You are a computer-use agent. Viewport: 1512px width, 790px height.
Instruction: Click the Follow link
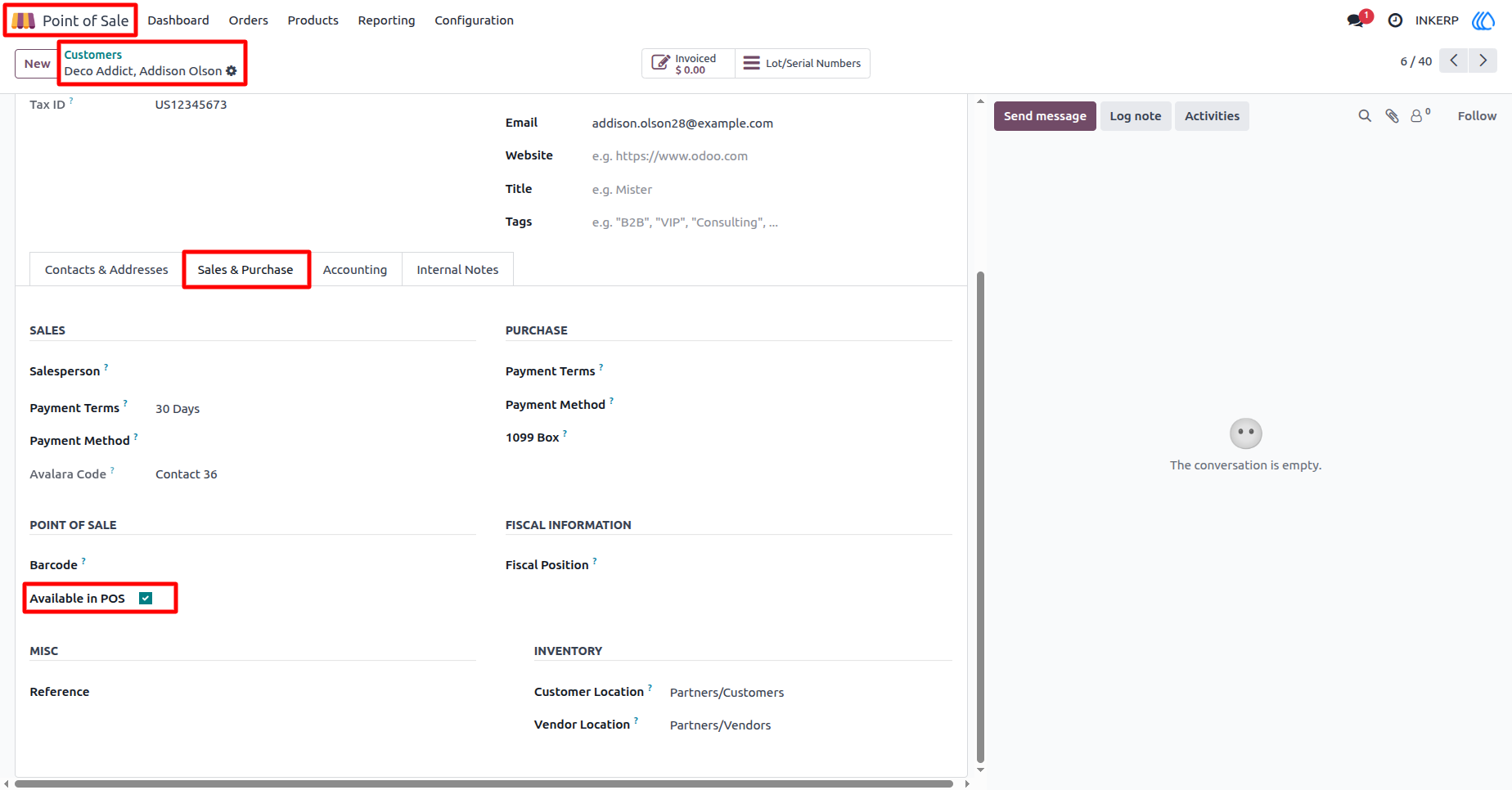pos(1477,116)
